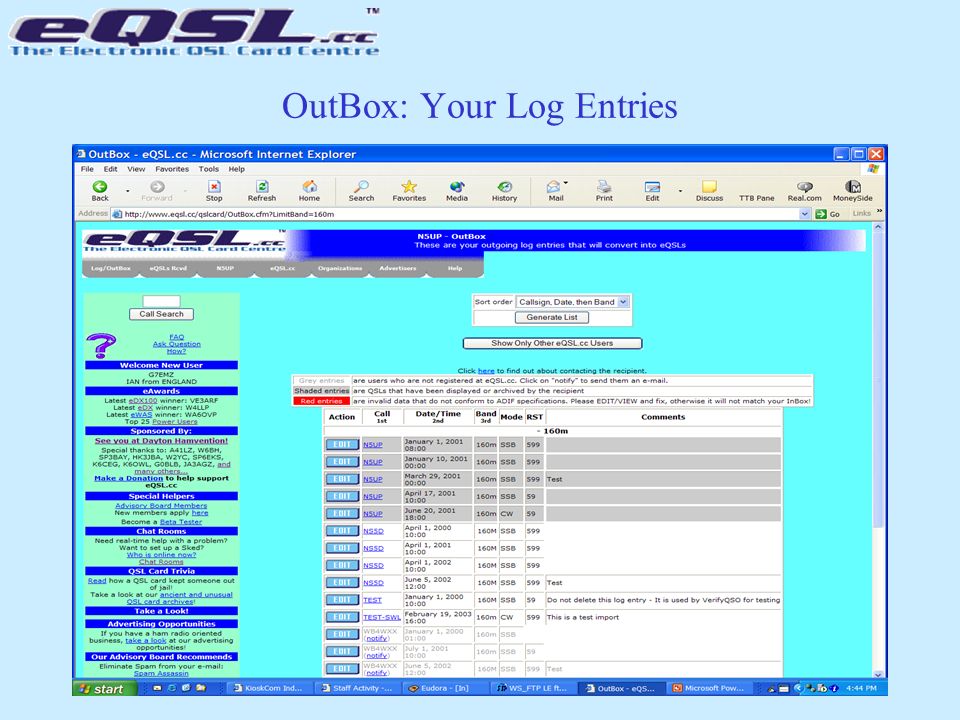Click the TTB Pane toolbar item

point(756,198)
